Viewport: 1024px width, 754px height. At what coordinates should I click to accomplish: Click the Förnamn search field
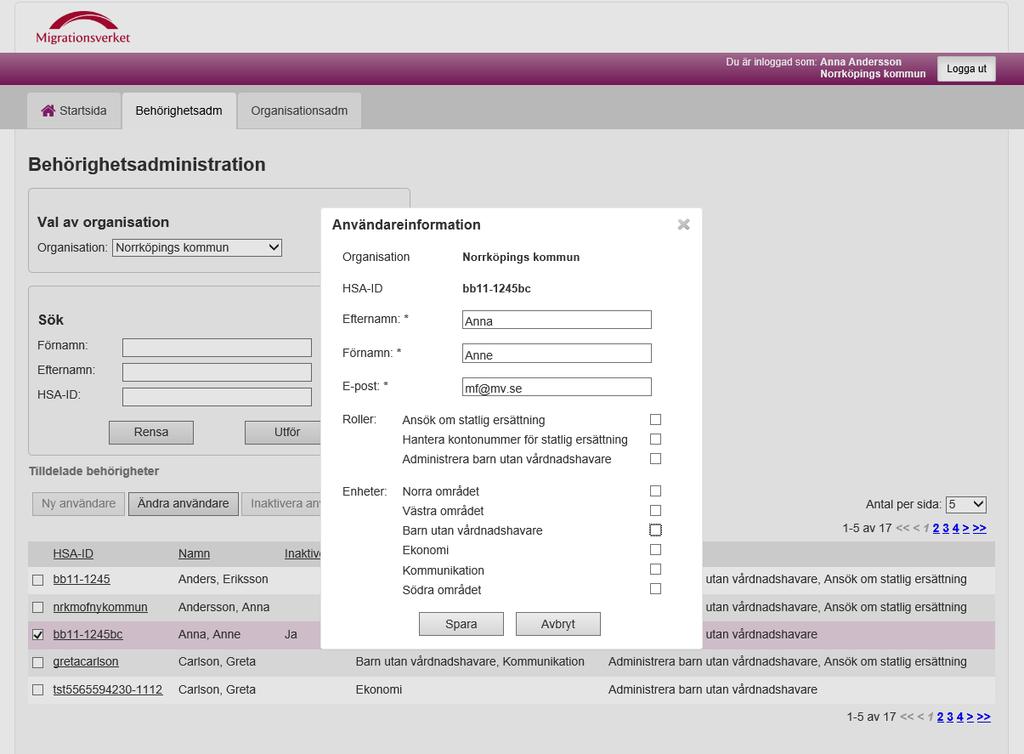click(217, 347)
